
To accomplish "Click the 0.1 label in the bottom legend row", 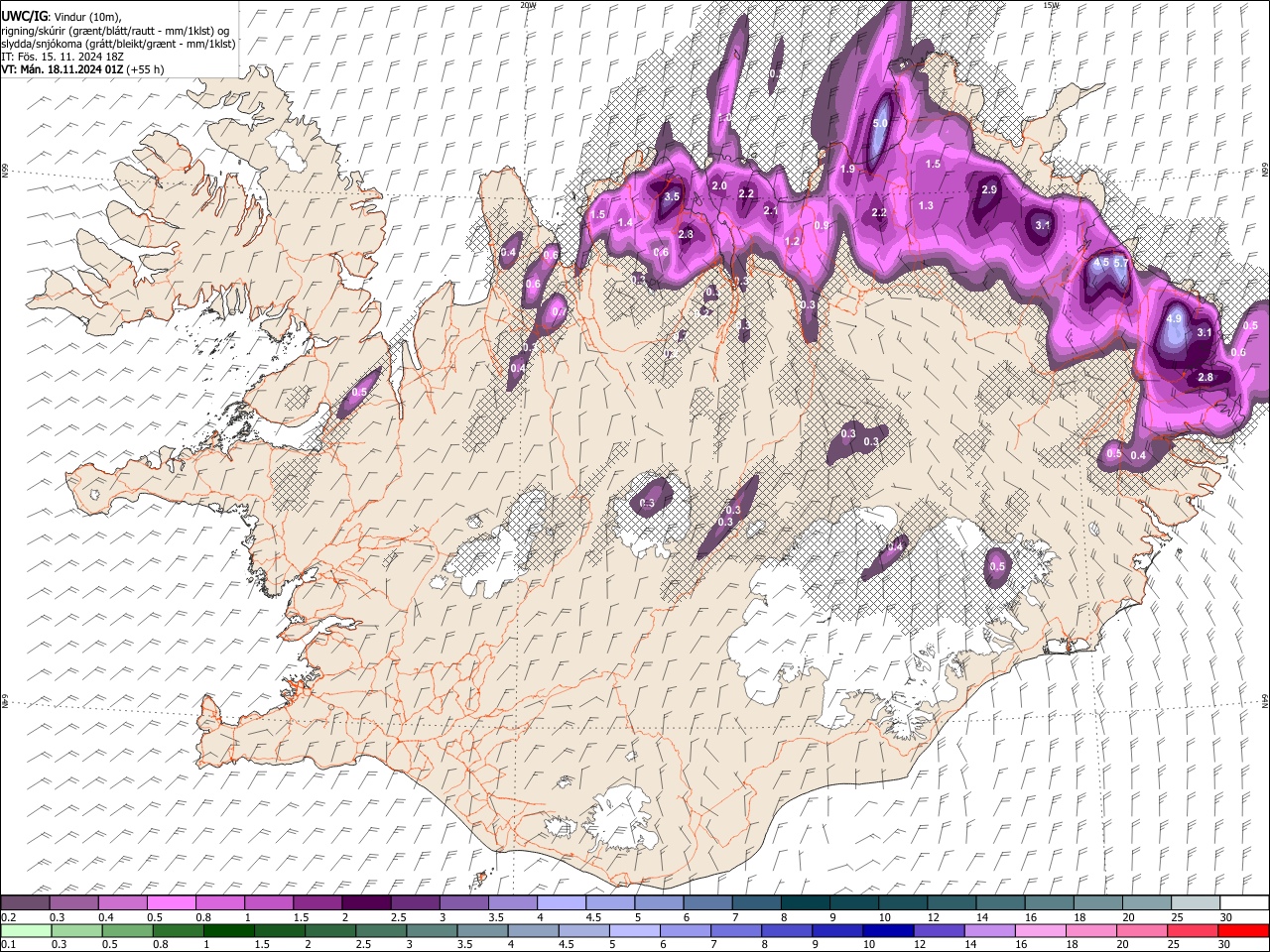I will [8, 944].
